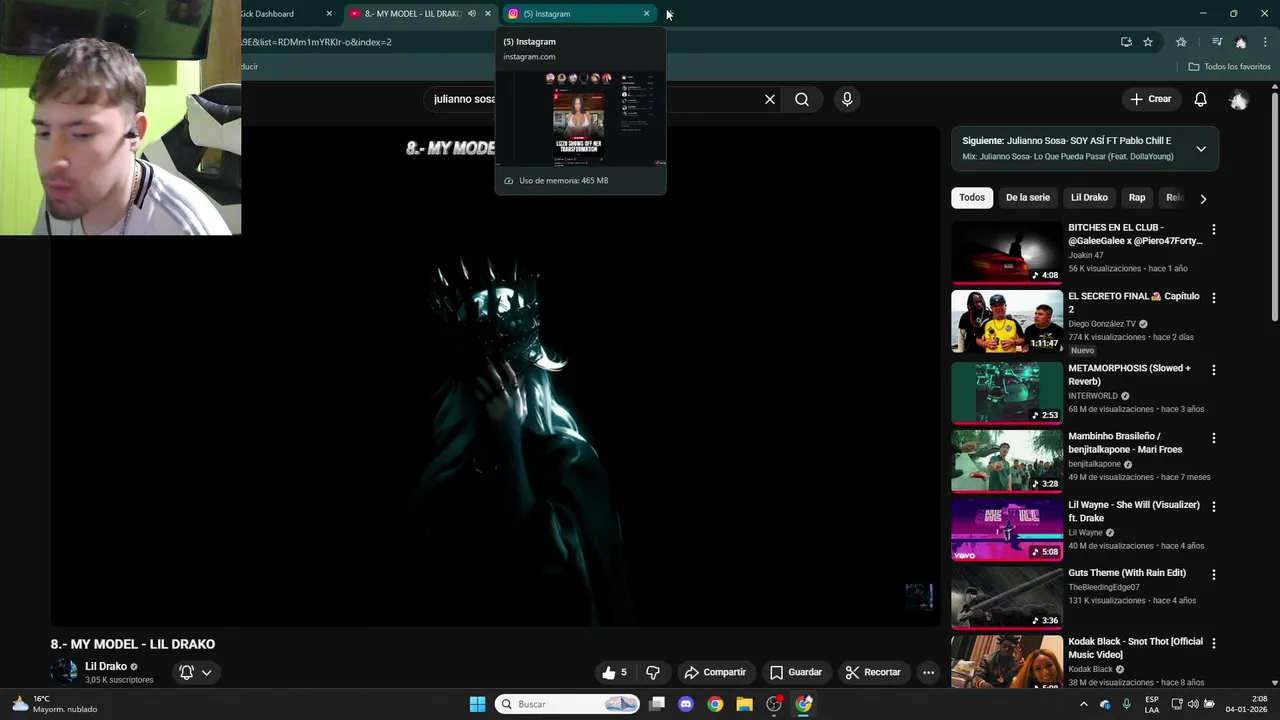Select the Todos filter chip
1280x720 pixels.
click(x=972, y=198)
